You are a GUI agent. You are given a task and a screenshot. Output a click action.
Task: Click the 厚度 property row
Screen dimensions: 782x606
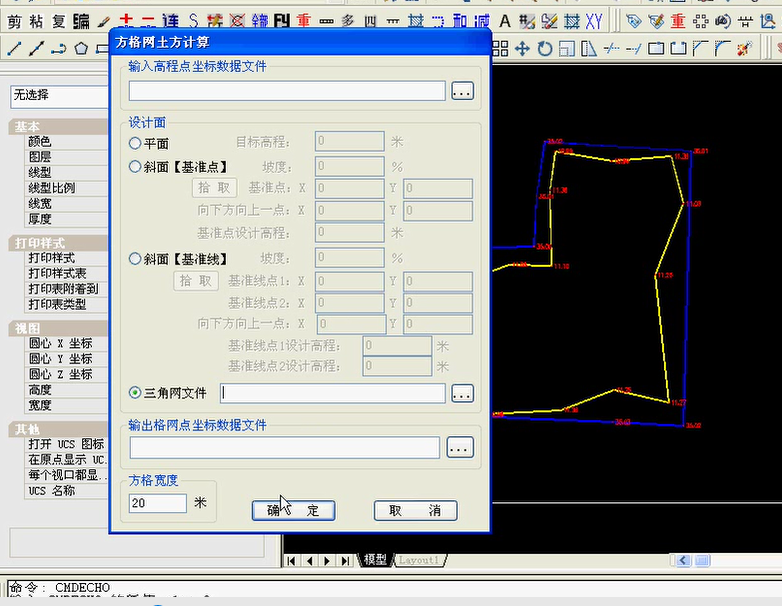(66, 219)
